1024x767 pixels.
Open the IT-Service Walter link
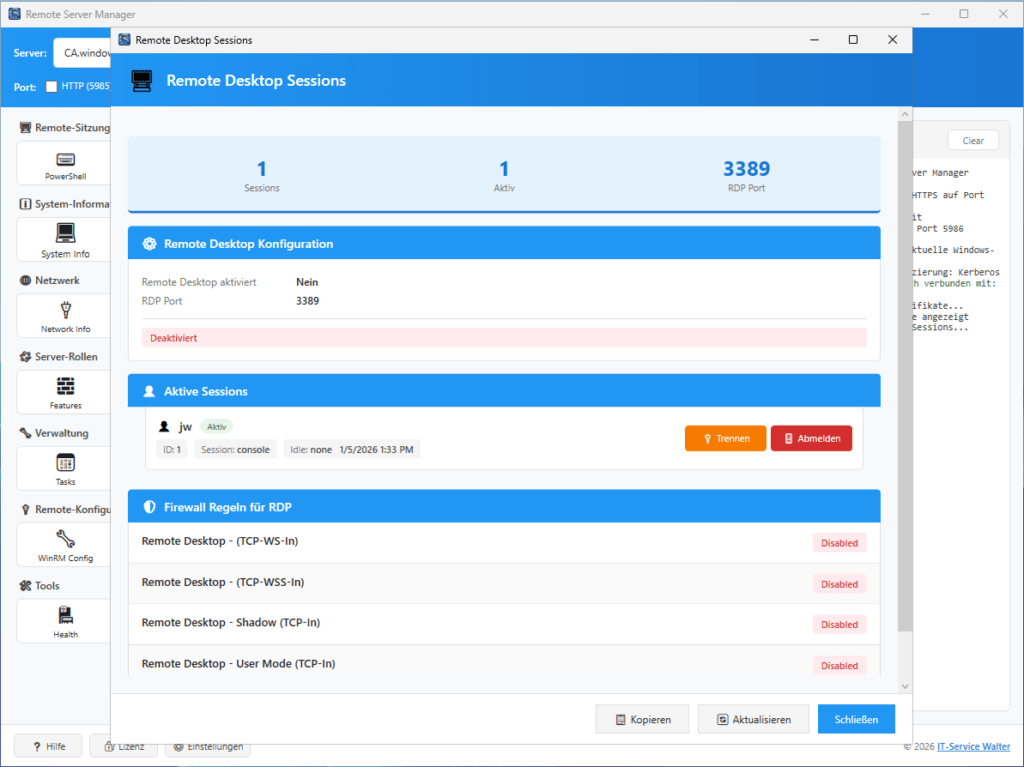973,746
